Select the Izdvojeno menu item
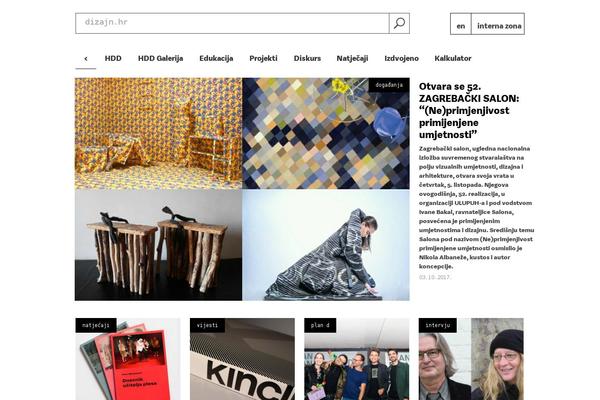Screen dimensions: 600x400 click(x=401, y=58)
